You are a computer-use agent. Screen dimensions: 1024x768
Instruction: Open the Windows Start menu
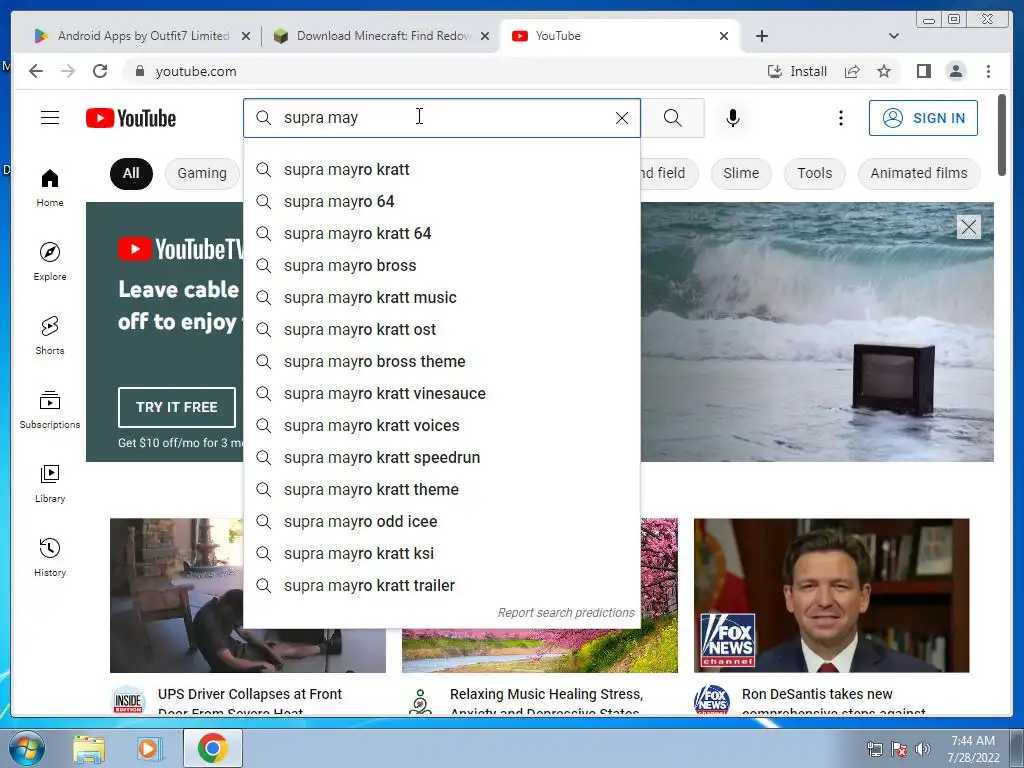[x=27, y=748]
